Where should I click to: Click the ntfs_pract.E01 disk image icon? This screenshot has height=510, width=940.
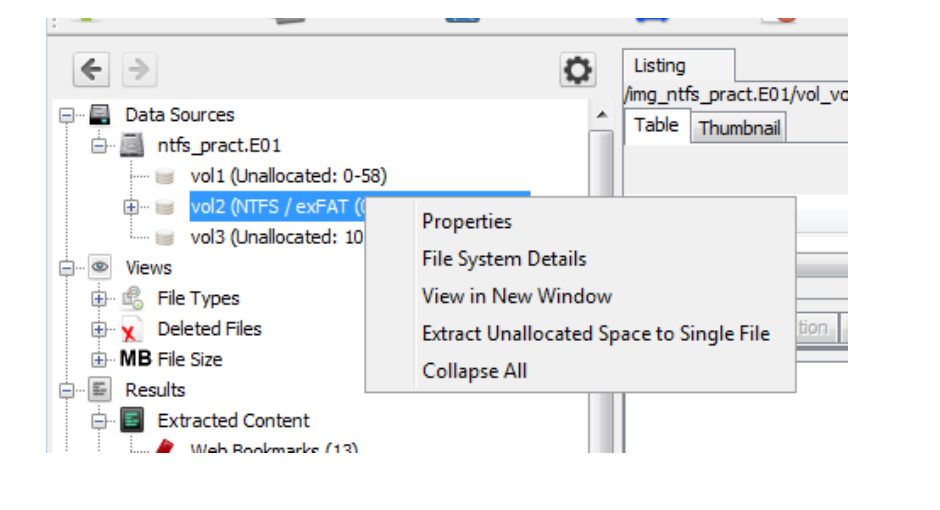pos(132,145)
